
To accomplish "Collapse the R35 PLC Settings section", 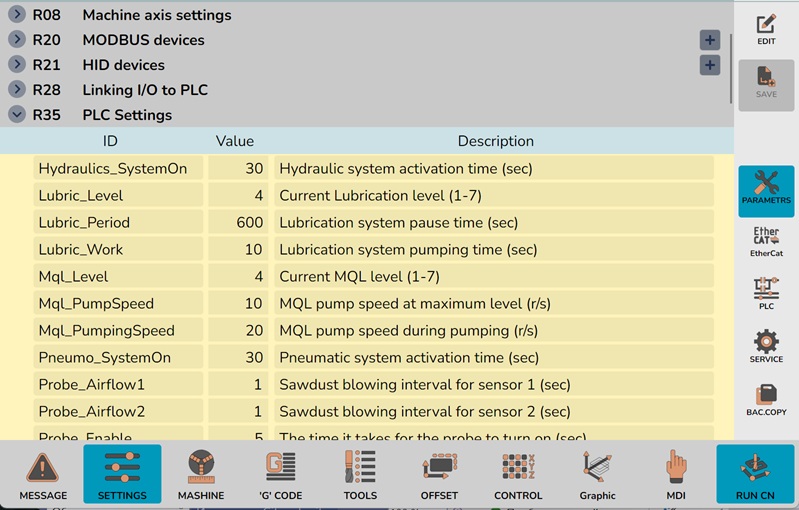I will tap(17, 115).
